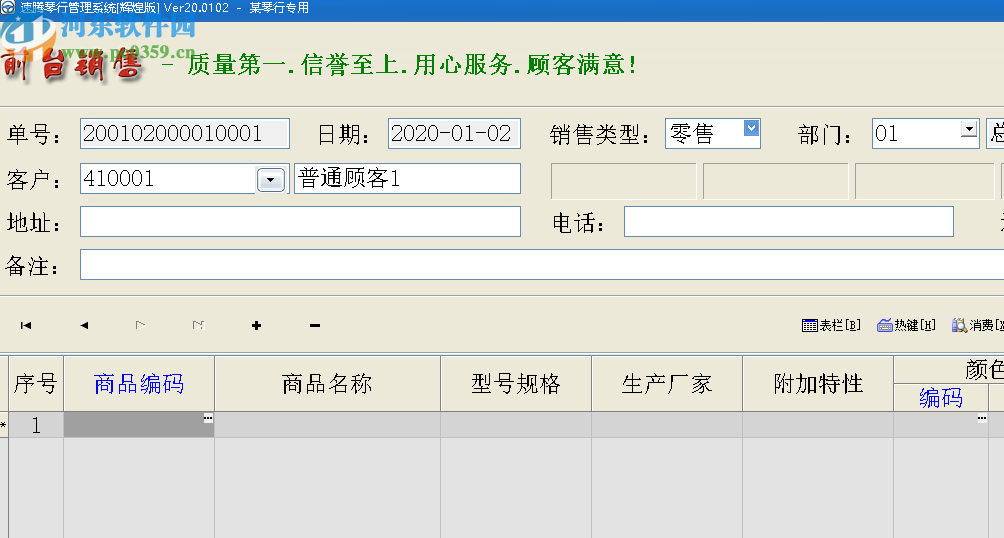The width and height of the screenshot is (1004, 538).
Task: Click the 单号 order number field
Action: 184,133
